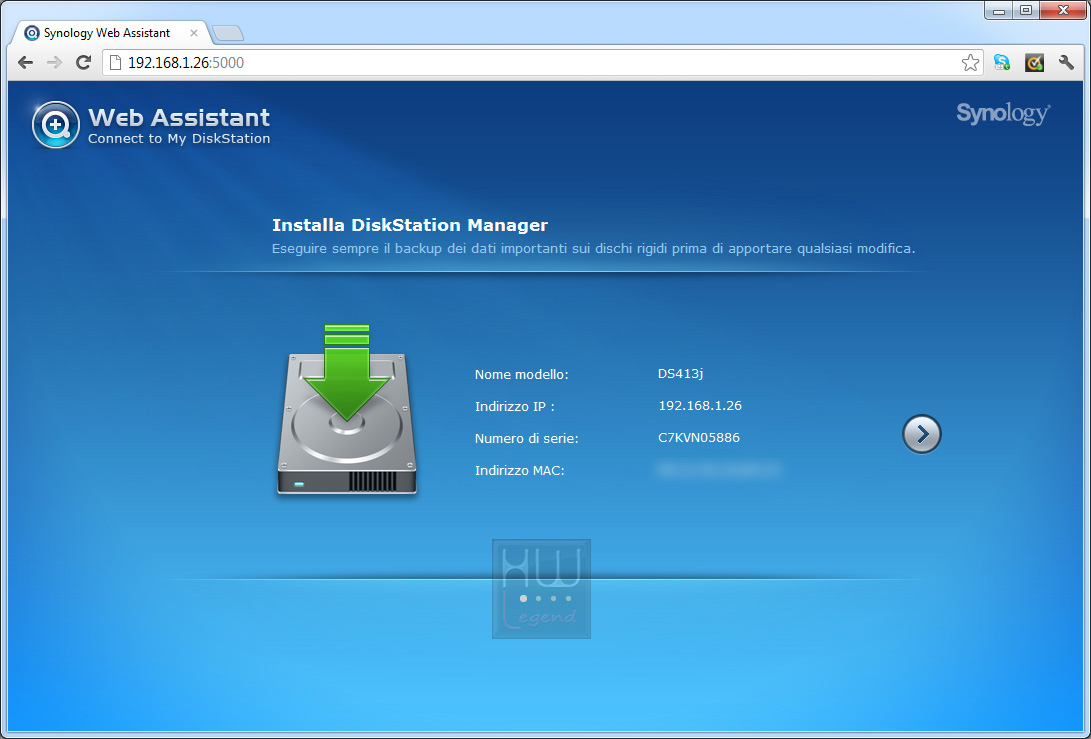Click the model name value DS413j
Image resolution: width=1091 pixels, height=739 pixels.
point(680,374)
